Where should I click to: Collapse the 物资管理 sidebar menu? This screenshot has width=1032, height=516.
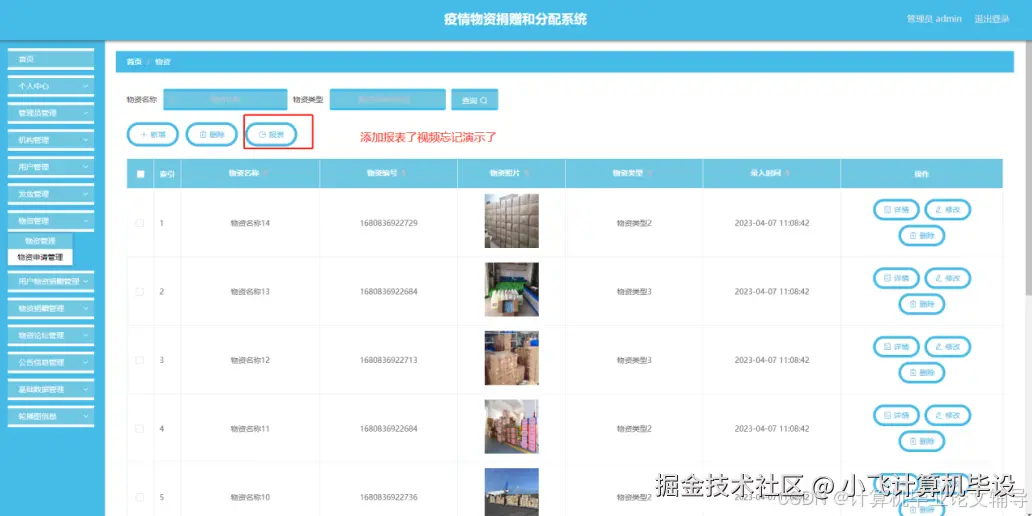[51, 221]
